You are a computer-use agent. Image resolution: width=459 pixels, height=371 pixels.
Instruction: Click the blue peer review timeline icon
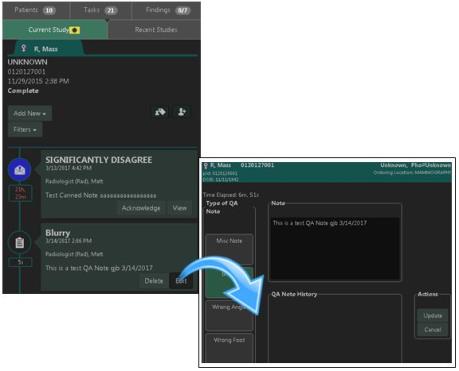tap(20, 170)
